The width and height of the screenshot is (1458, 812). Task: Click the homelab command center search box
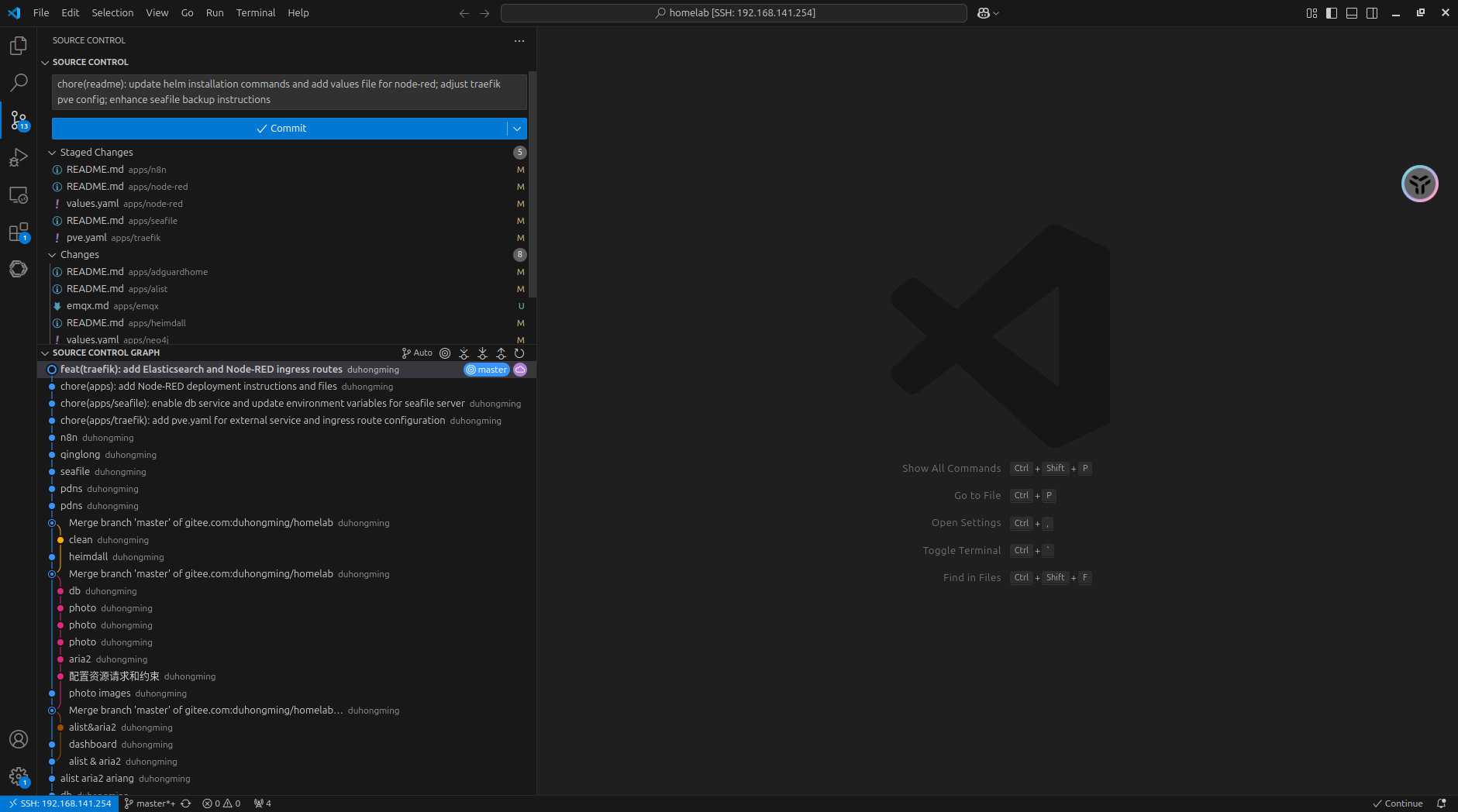pos(734,13)
